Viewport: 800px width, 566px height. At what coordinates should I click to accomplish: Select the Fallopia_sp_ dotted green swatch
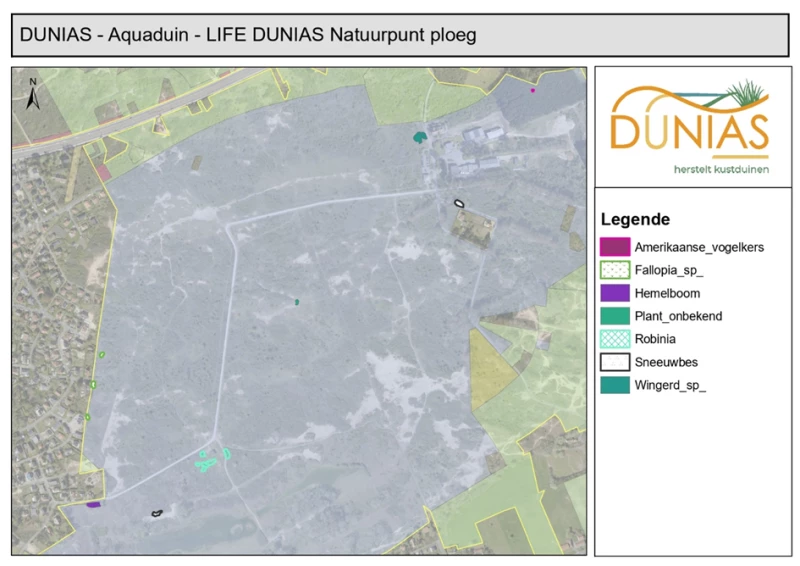click(615, 270)
